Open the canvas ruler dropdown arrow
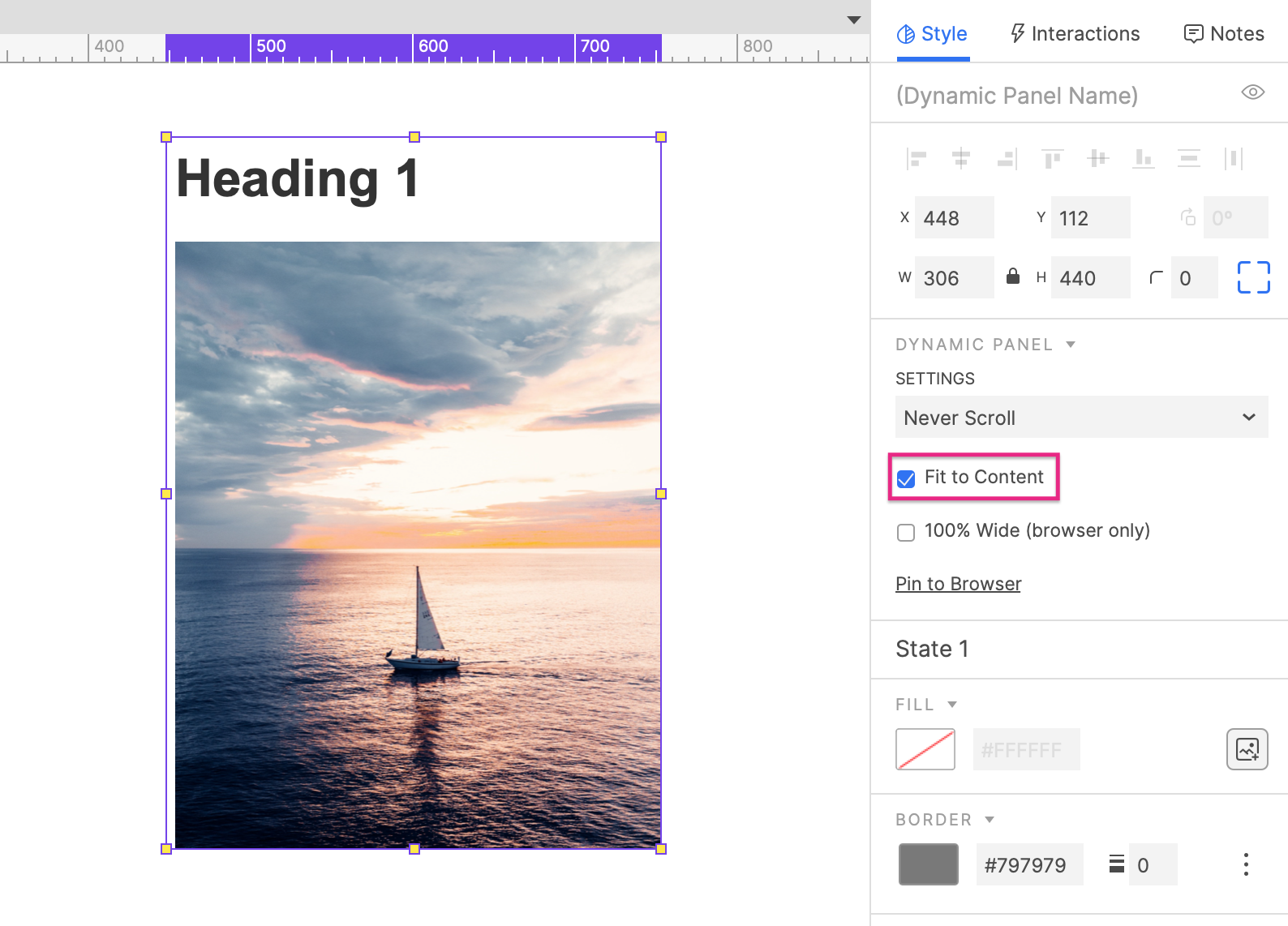The width and height of the screenshot is (1288, 926). point(853,19)
